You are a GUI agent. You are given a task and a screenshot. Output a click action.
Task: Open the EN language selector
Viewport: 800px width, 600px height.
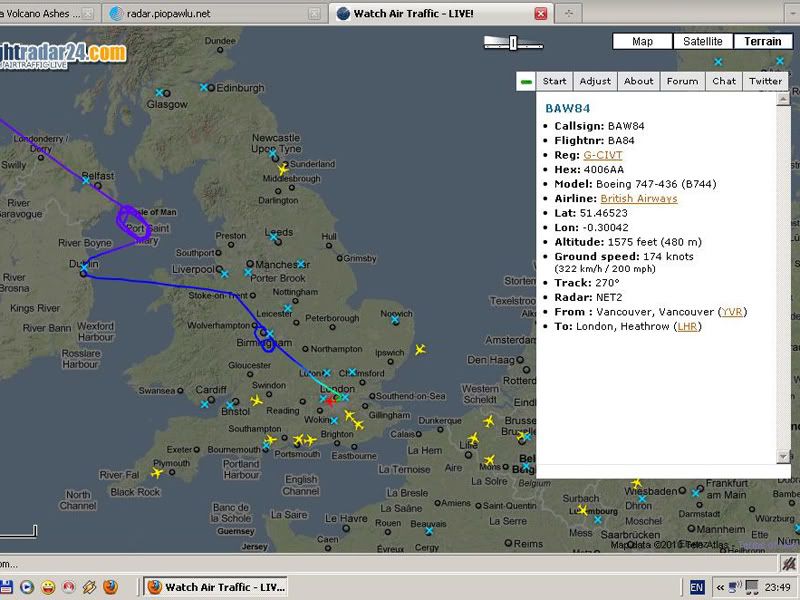click(x=696, y=587)
